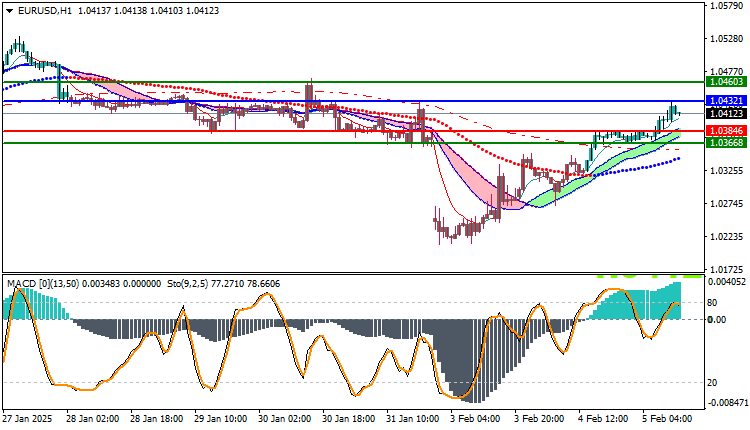Select the 29 Jan 10:00 time axis label

click(x=221, y=419)
